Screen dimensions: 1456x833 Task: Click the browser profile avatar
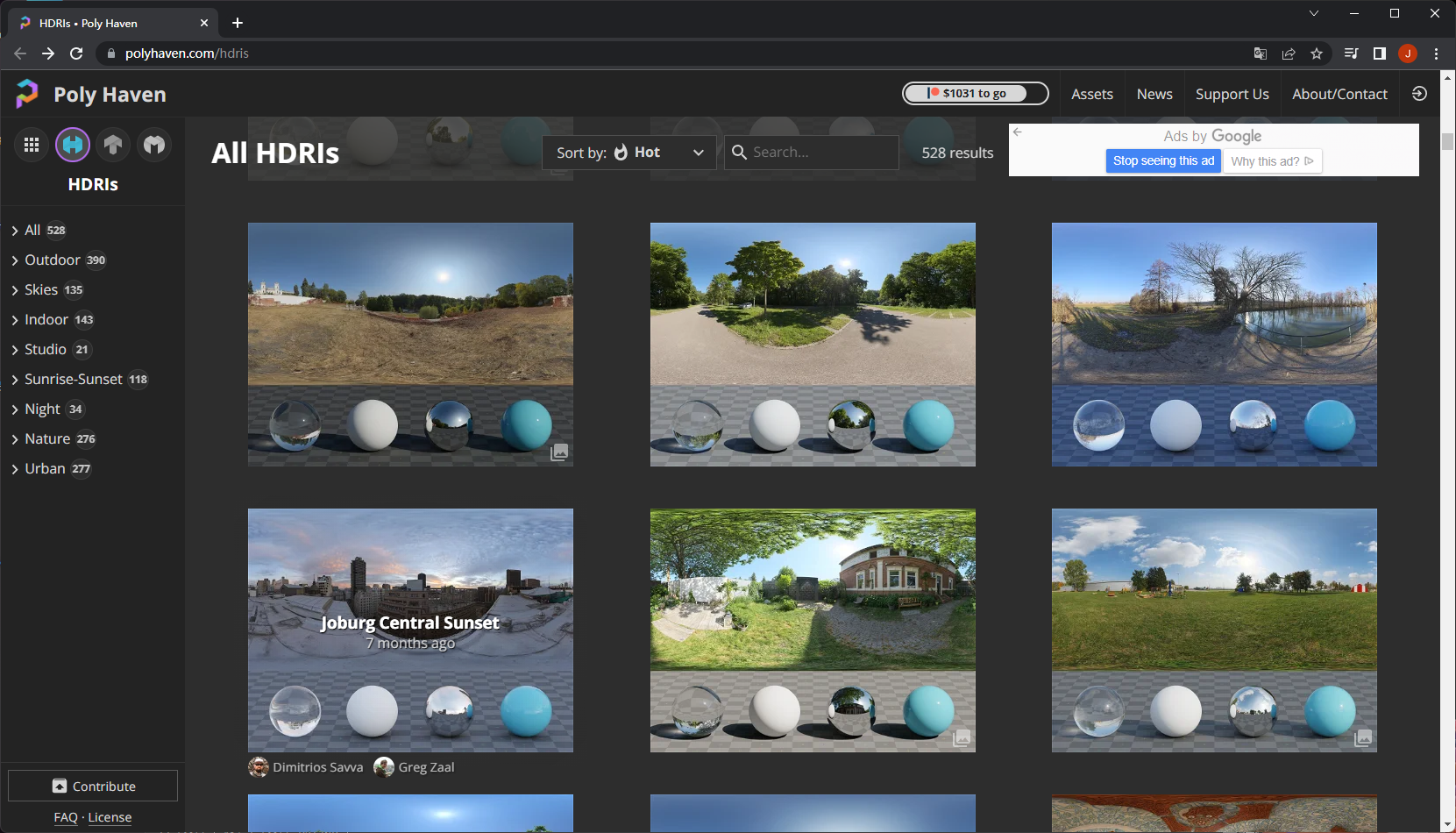(1408, 53)
